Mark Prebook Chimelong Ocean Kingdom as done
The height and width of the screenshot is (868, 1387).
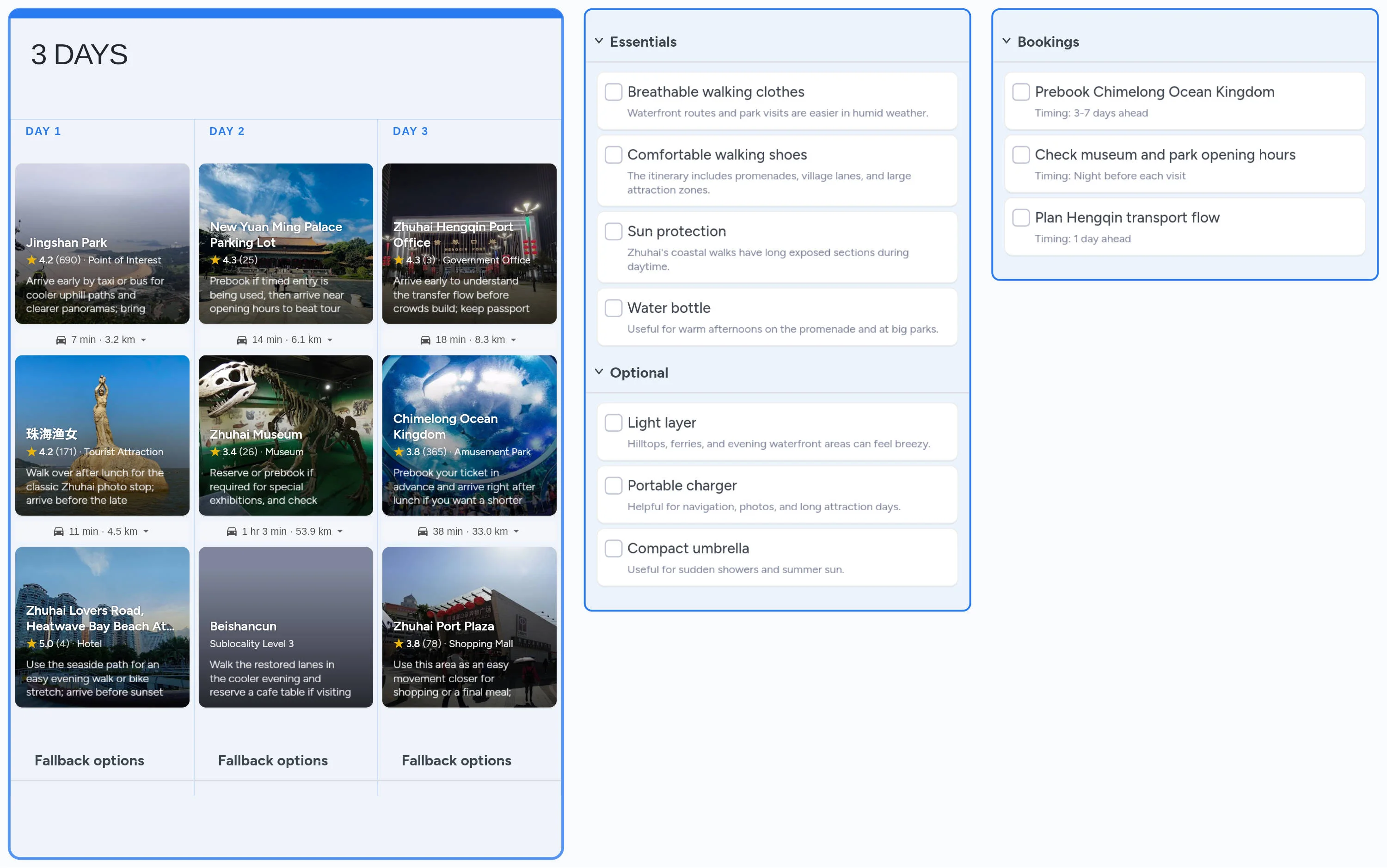tap(1020, 92)
